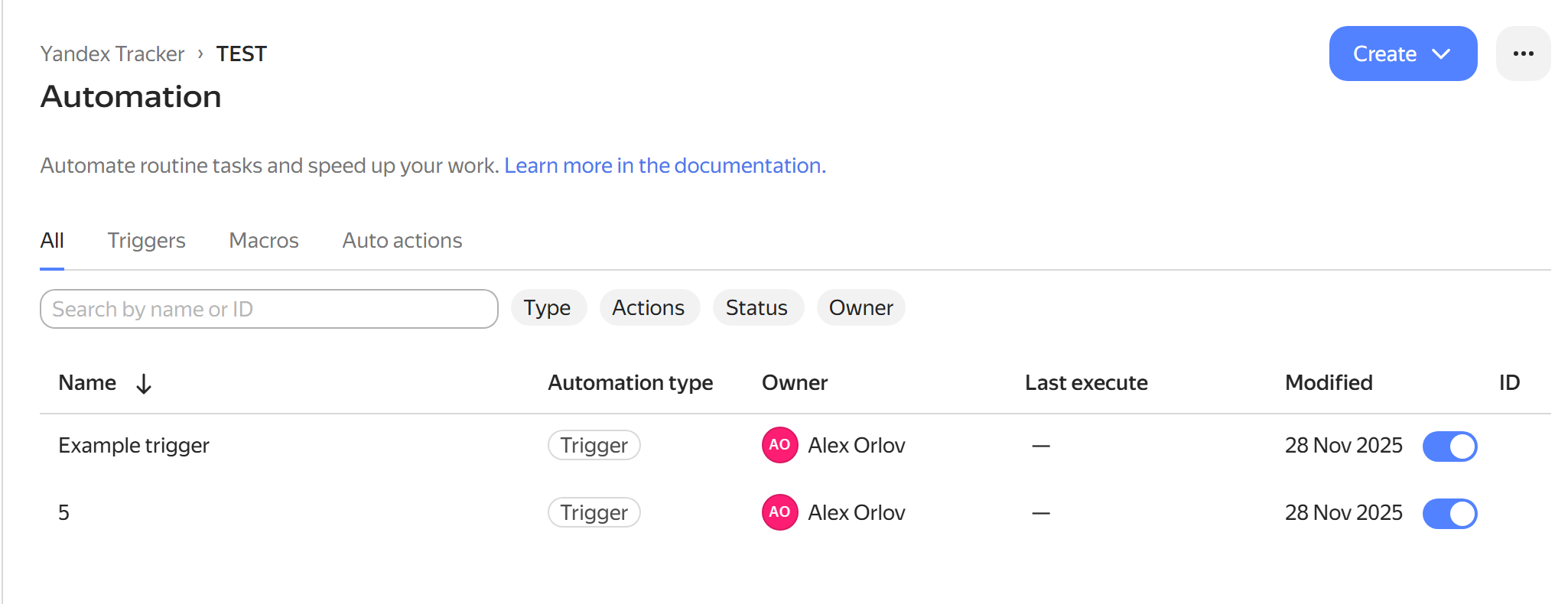Disable the Example trigger toggle
Screen dimensions: 1568x604
pos(1449,447)
